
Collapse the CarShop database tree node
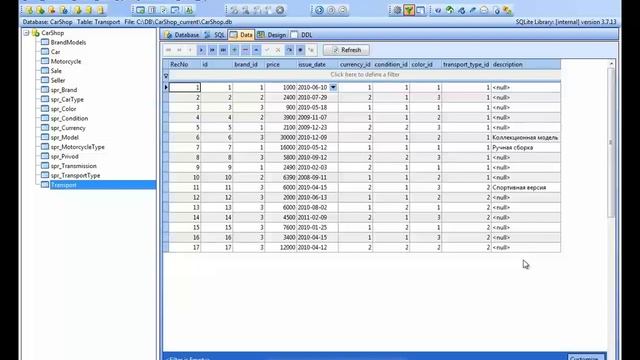26,33
